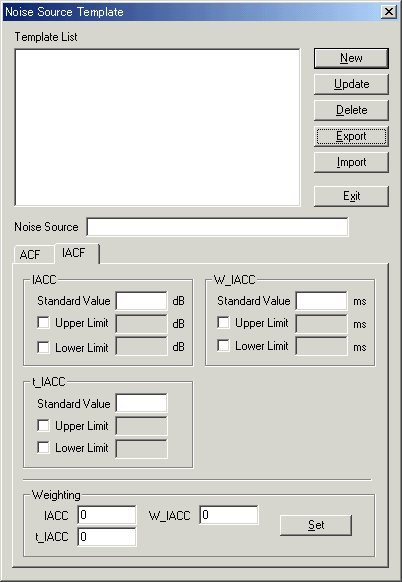Exit the Noise Source Template dialog
Image resolution: width=402 pixels, height=582 pixels.
coord(351,196)
